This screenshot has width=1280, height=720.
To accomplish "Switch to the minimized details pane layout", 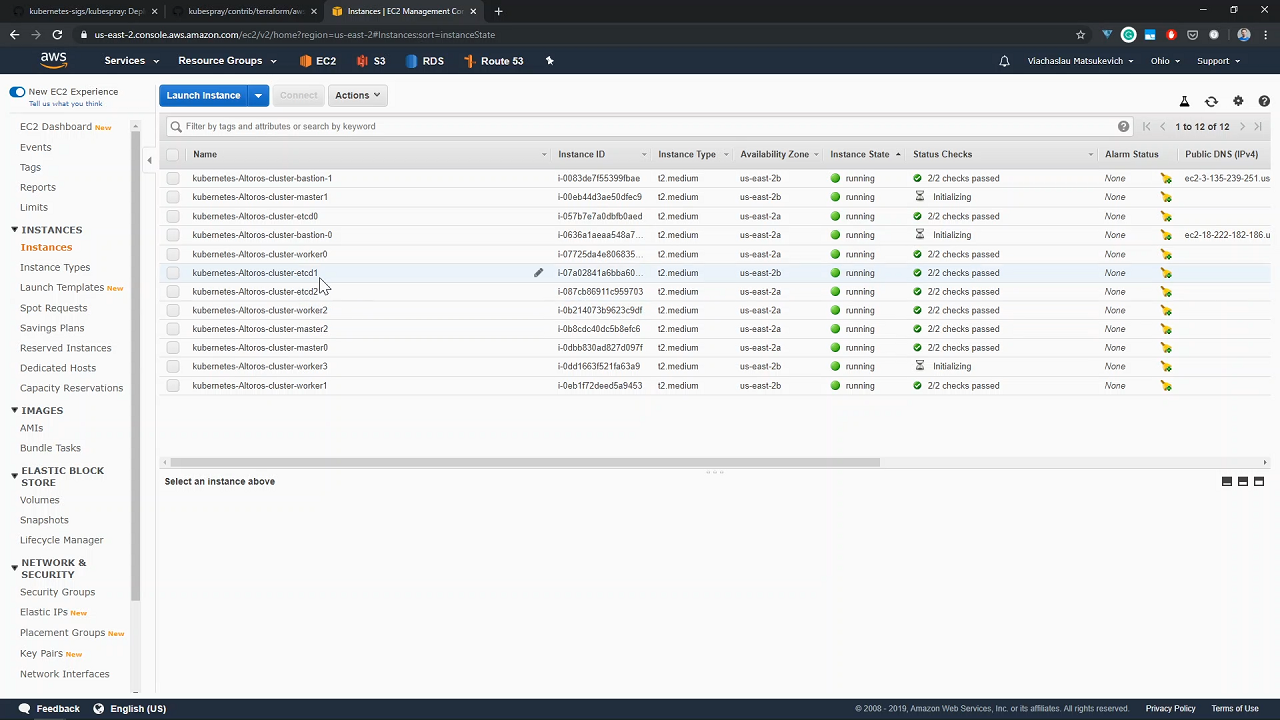I will pyautogui.click(x=1227, y=481).
